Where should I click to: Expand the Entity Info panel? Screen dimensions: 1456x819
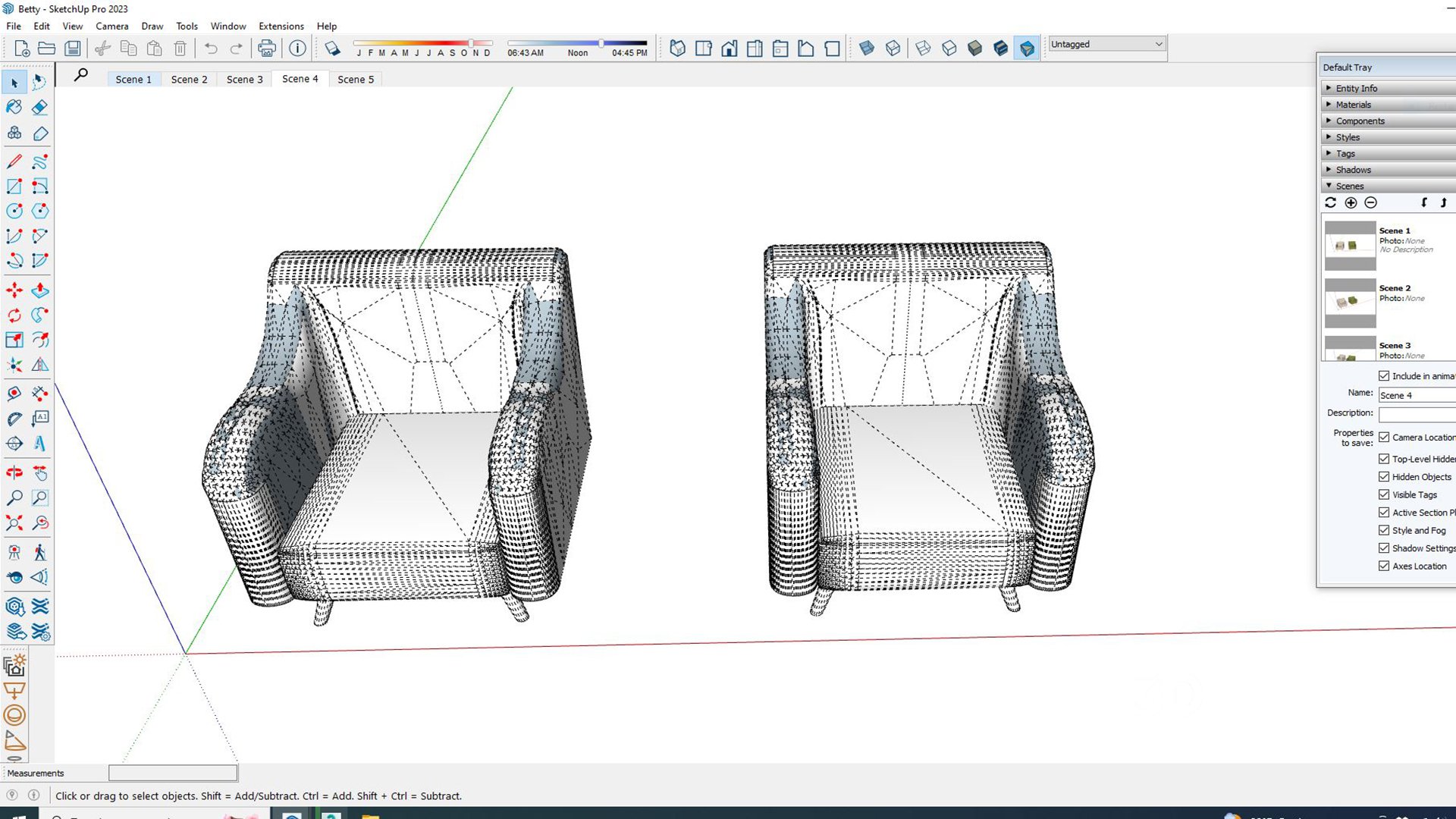1356,89
